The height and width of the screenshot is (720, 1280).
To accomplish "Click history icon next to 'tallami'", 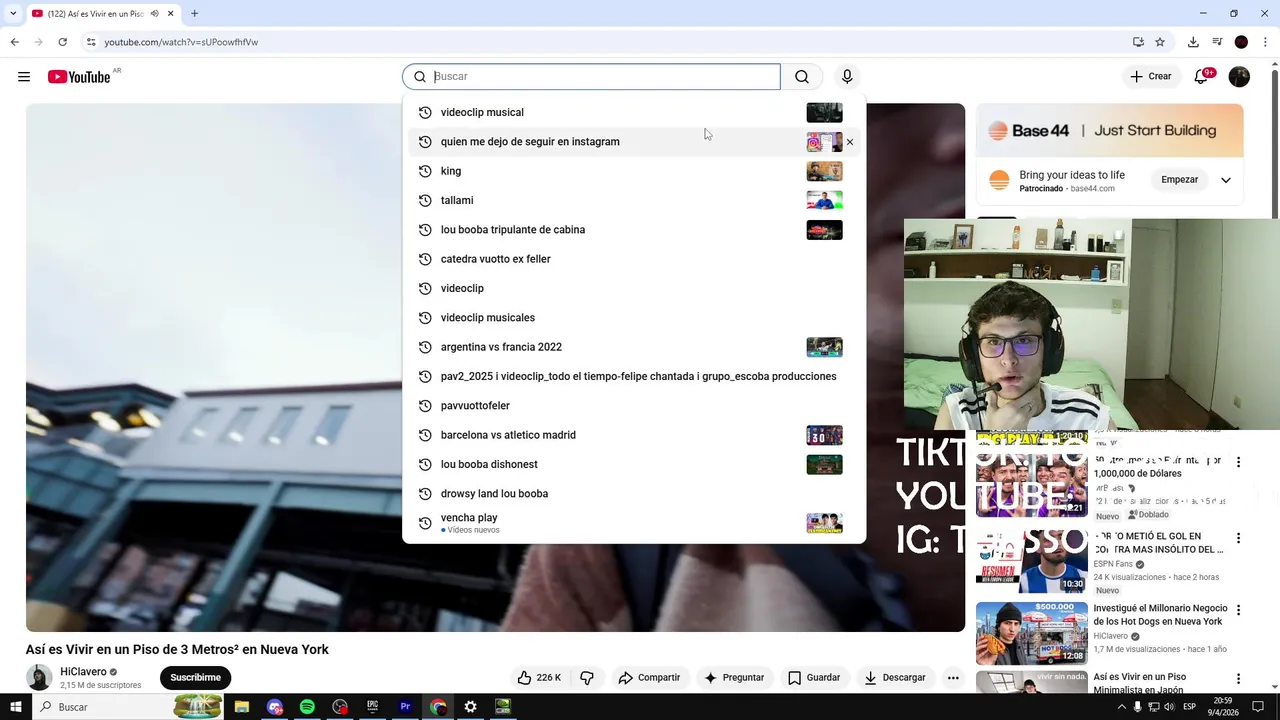I will click(425, 200).
